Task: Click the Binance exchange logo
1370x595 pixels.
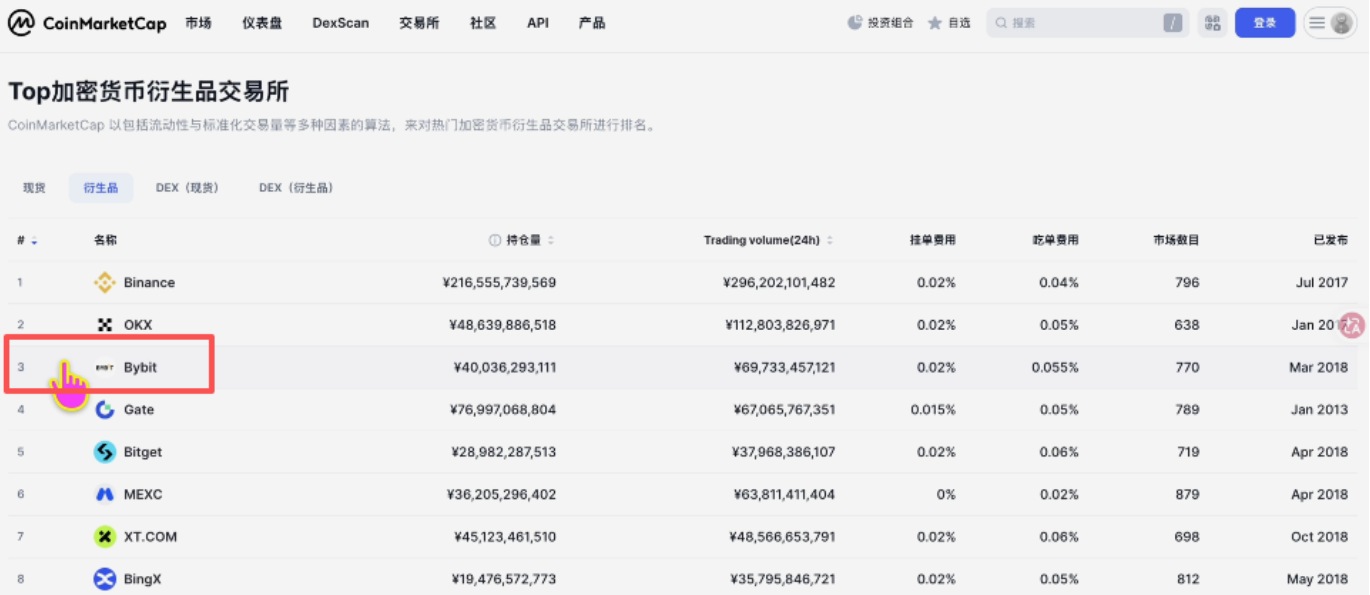Action: 104,283
